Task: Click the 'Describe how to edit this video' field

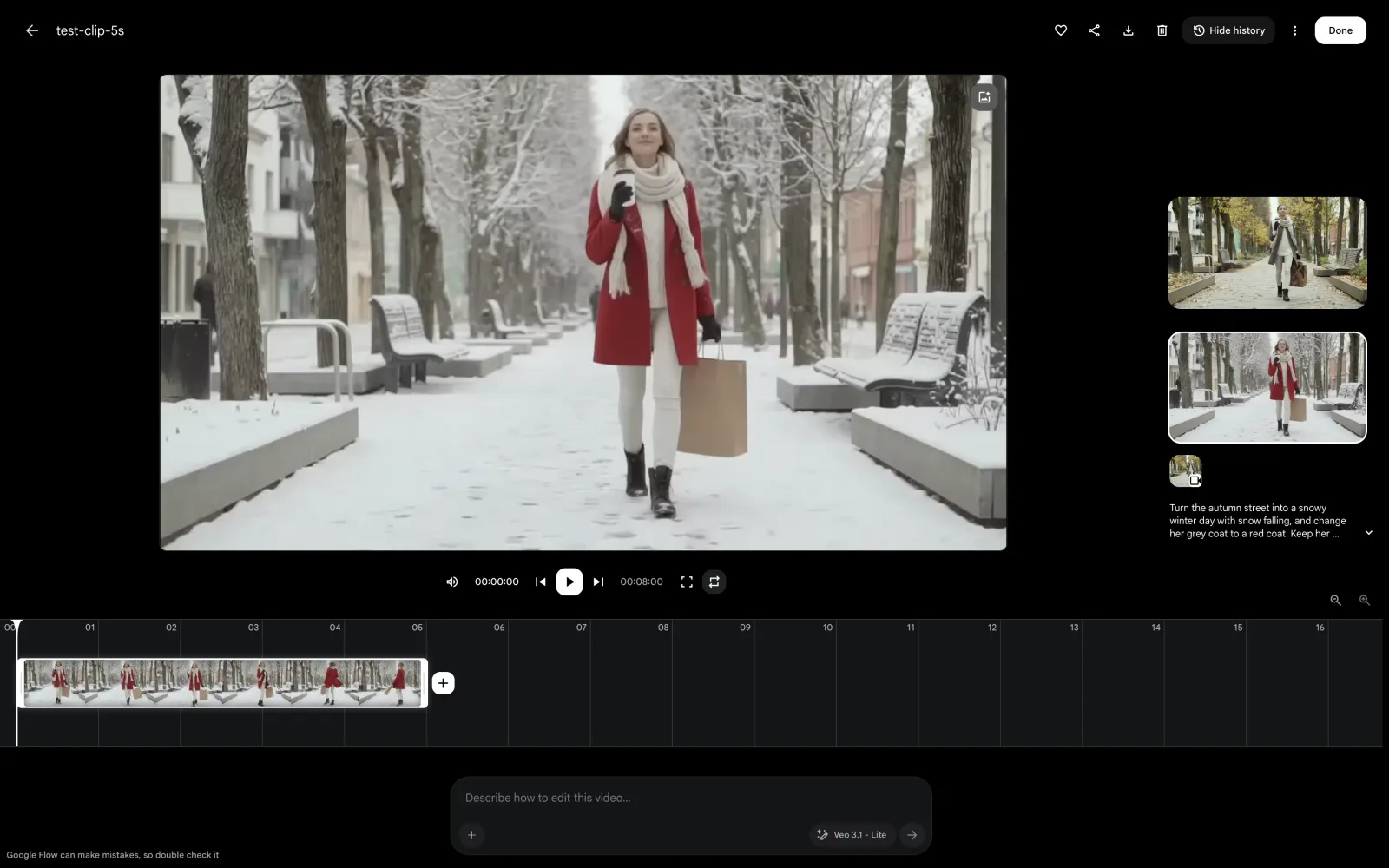Action: [x=691, y=798]
